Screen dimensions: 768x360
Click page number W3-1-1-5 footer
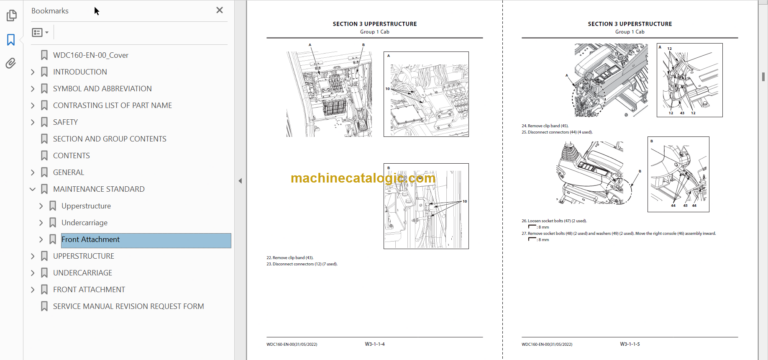pos(630,344)
